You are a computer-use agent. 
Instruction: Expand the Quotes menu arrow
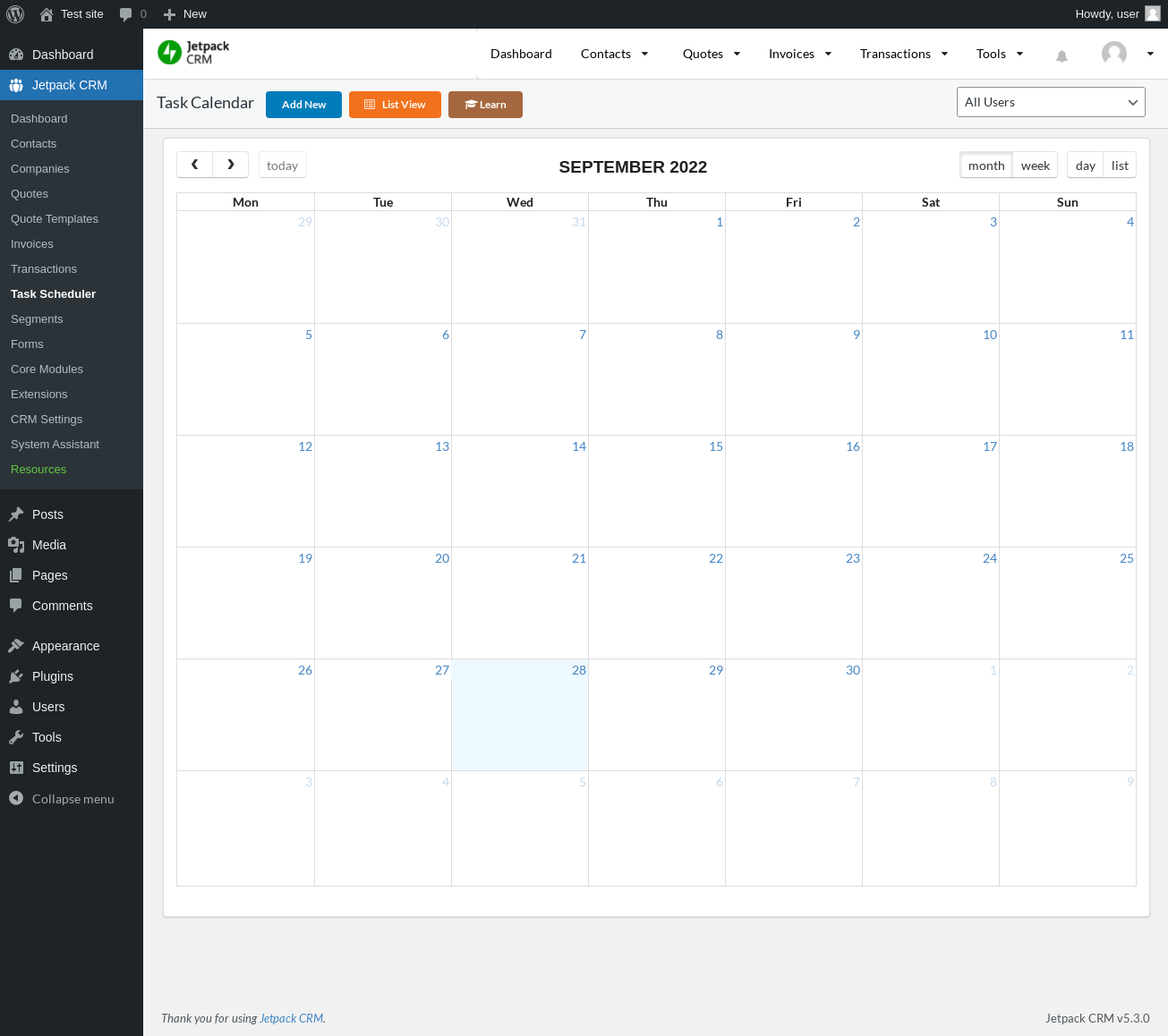(x=737, y=54)
